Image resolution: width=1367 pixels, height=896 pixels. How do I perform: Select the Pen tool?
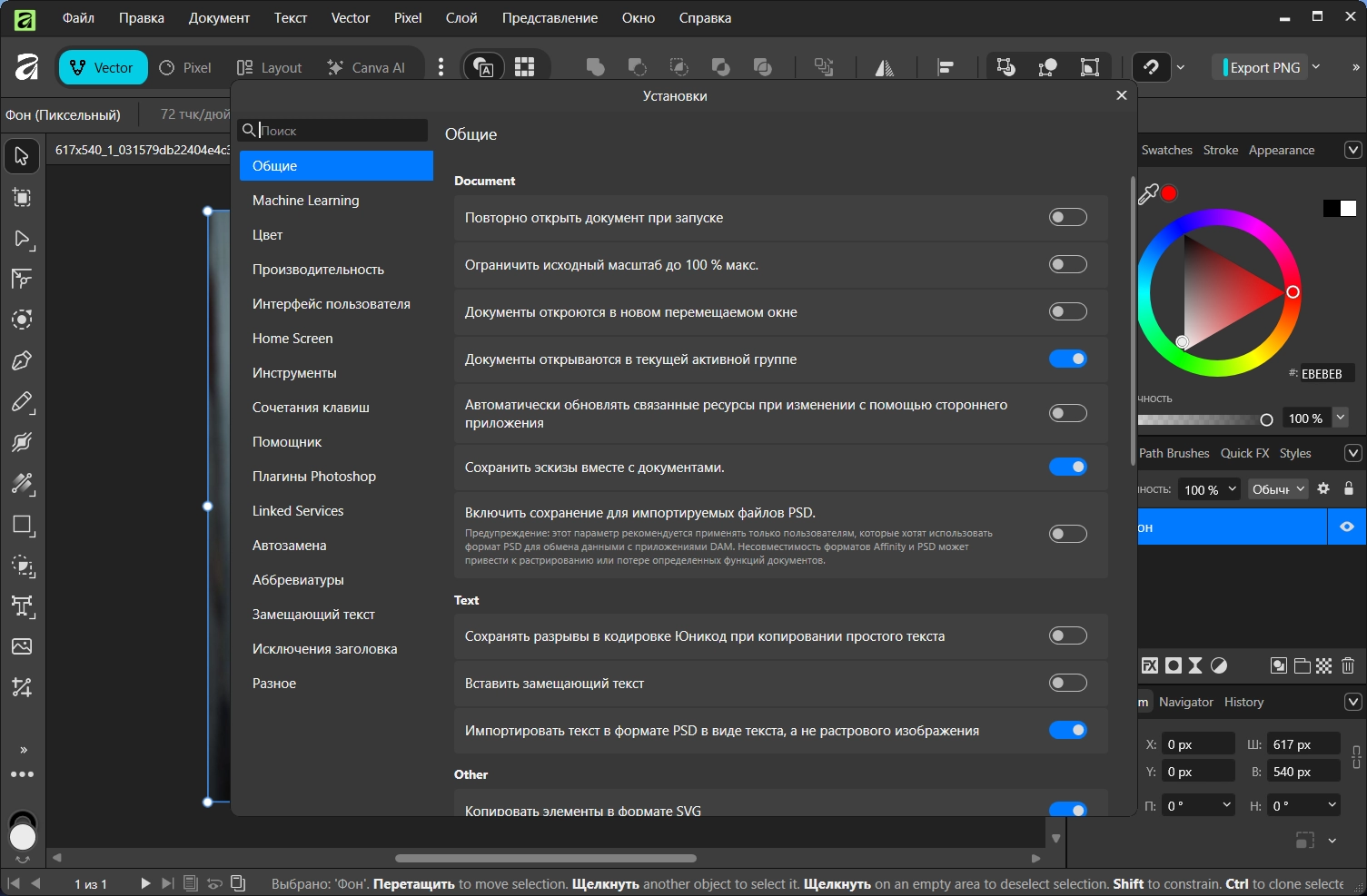[x=22, y=360]
